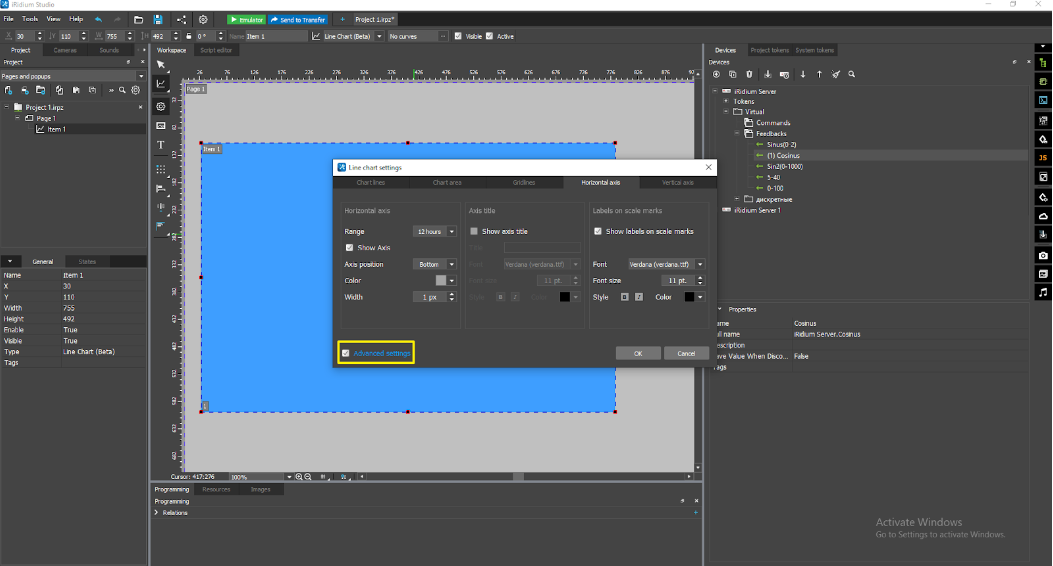1053x566 pixels.
Task: Switch to the Vertical axis tab
Action: [678, 183]
